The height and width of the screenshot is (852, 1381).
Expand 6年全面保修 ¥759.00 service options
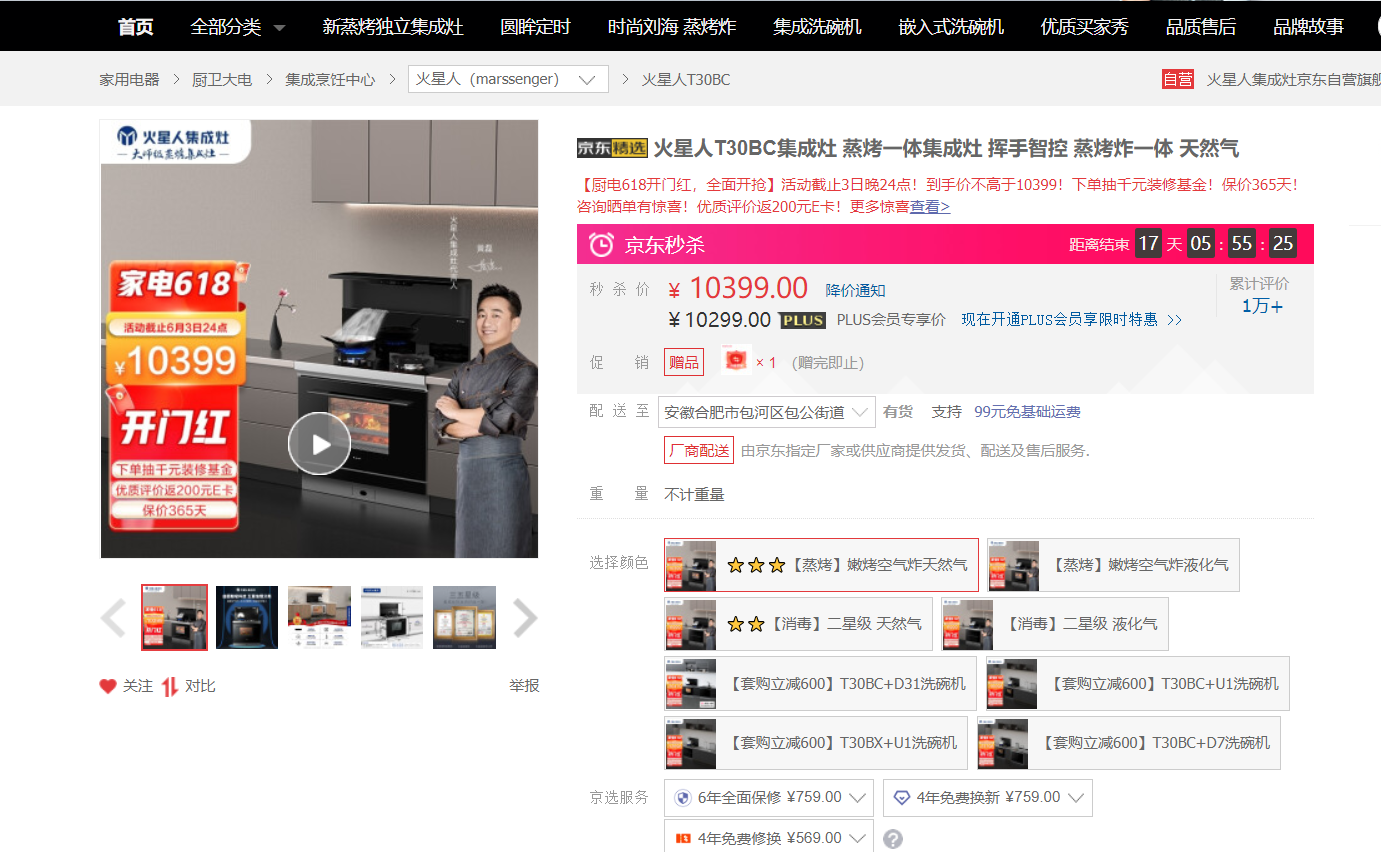pos(769,798)
